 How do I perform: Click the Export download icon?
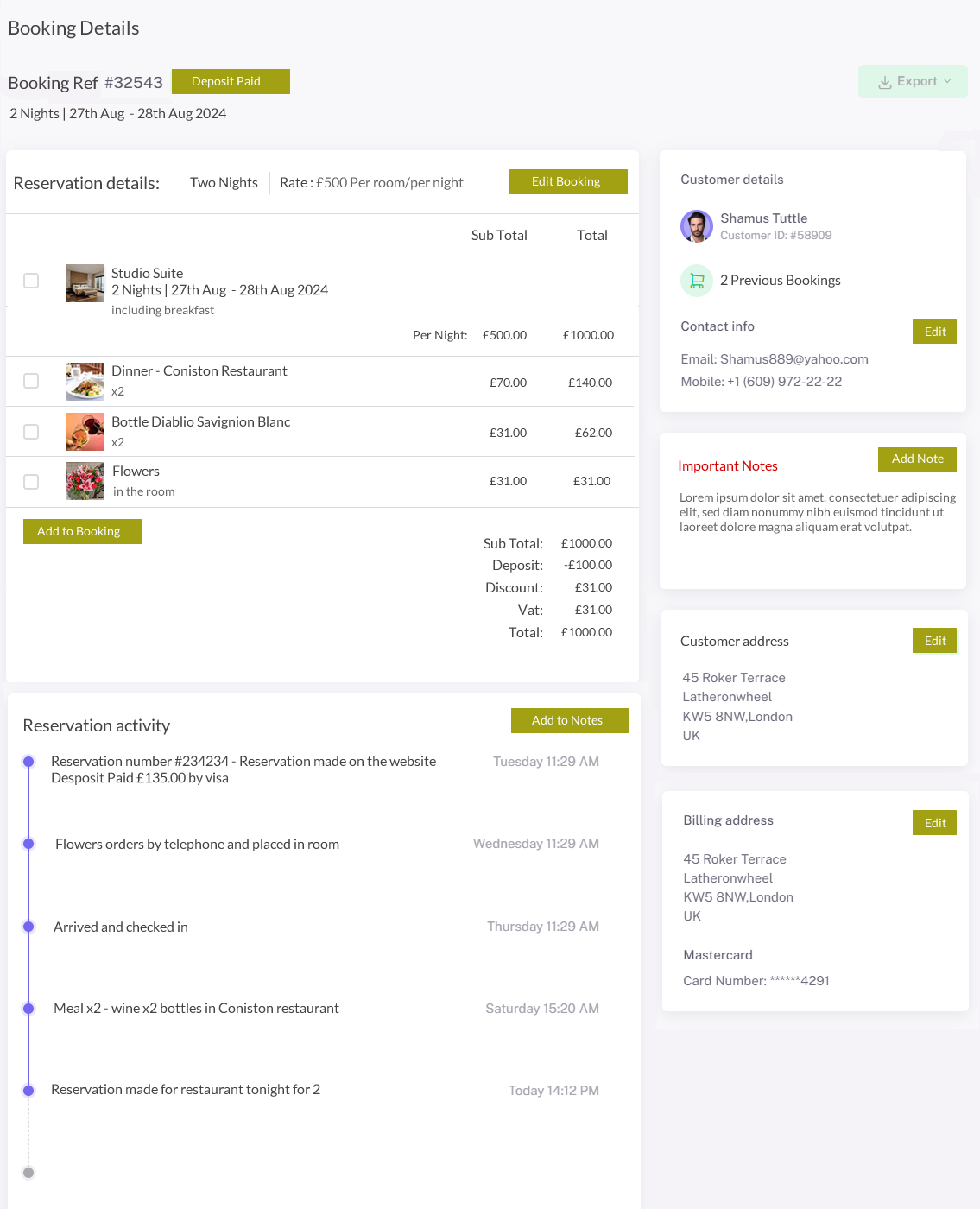[885, 82]
